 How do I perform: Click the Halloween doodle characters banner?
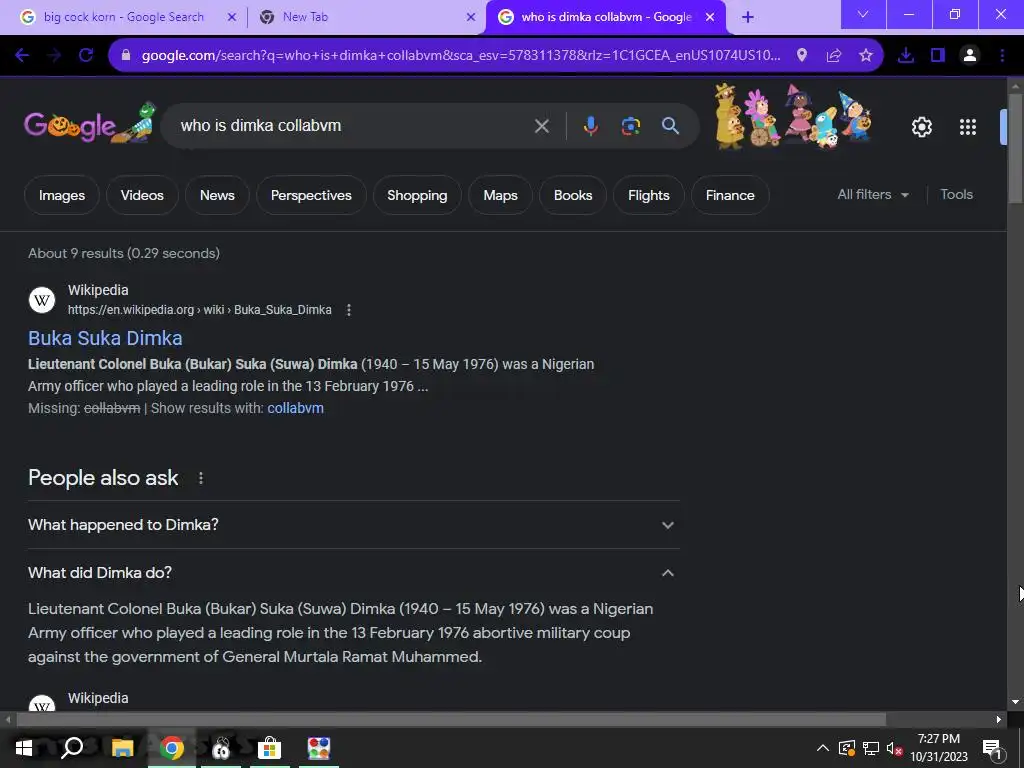pyautogui.click(x=793, y=118)
